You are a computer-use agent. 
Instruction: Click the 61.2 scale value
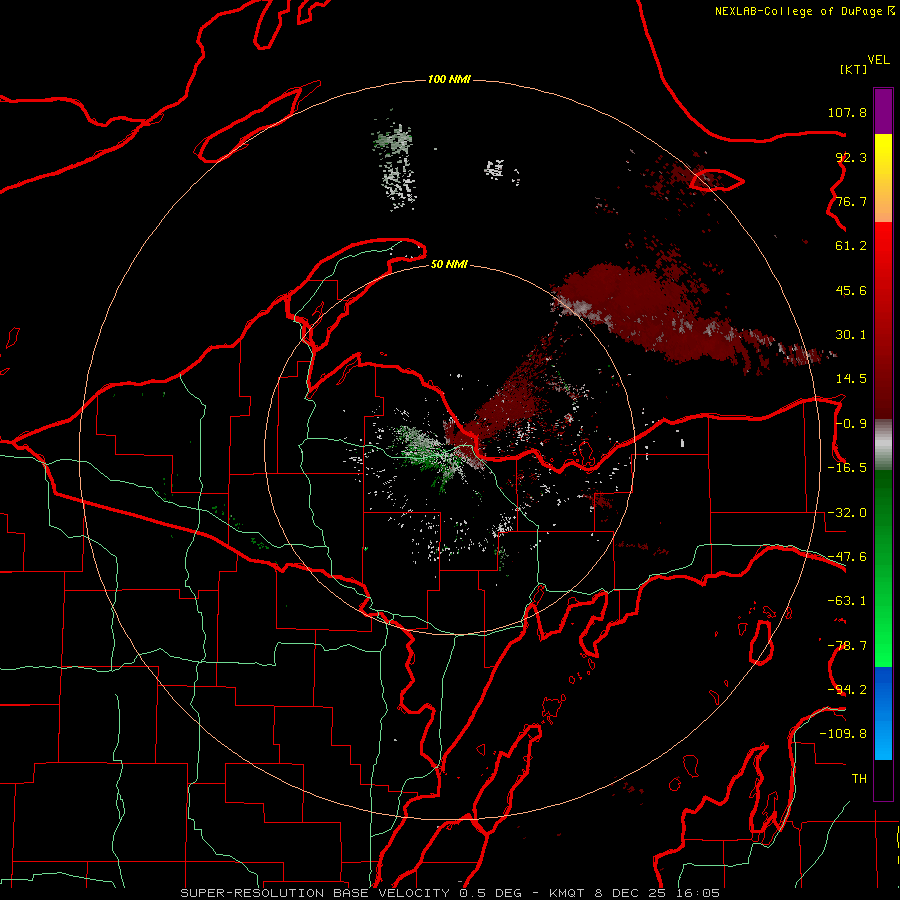click(x=851, y=246)
